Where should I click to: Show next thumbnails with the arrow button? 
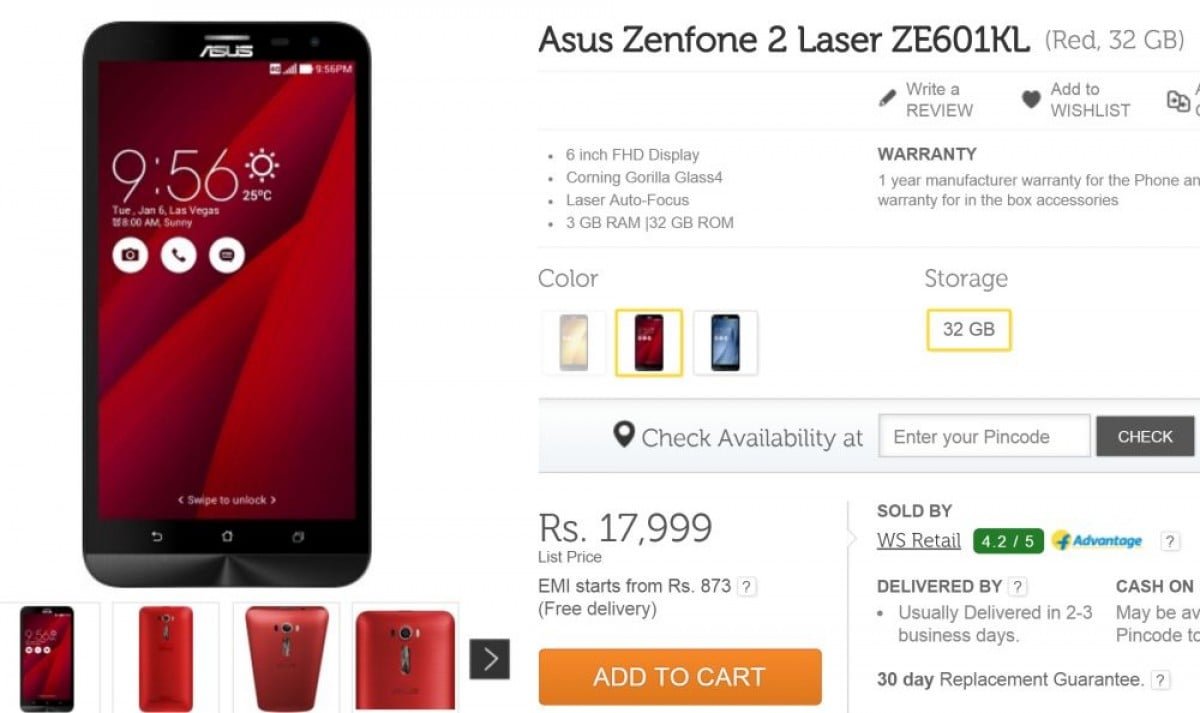coord(490,658)
